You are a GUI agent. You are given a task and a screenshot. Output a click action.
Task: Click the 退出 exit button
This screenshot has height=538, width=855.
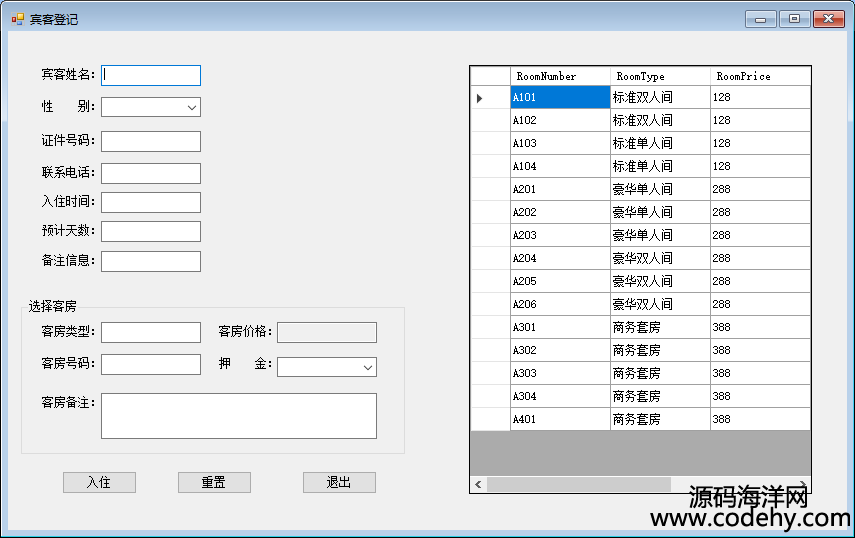tap(339, 483)
